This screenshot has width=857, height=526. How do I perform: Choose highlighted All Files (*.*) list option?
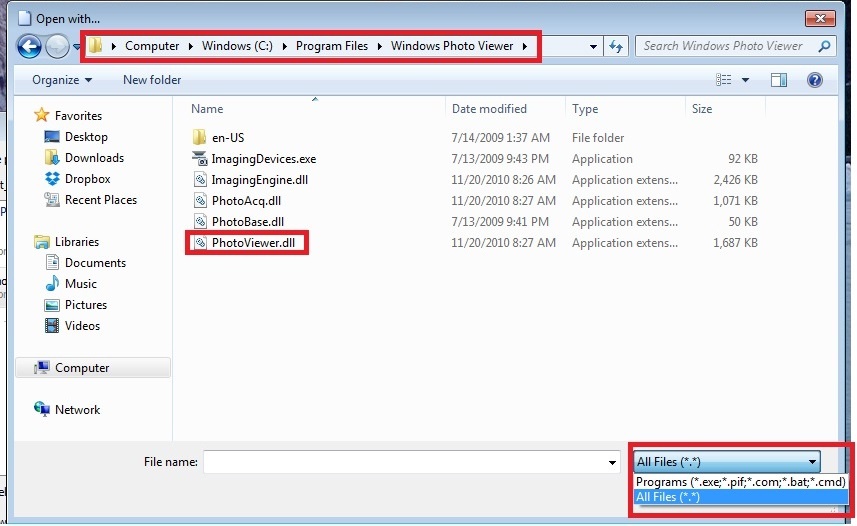(741, 497)
